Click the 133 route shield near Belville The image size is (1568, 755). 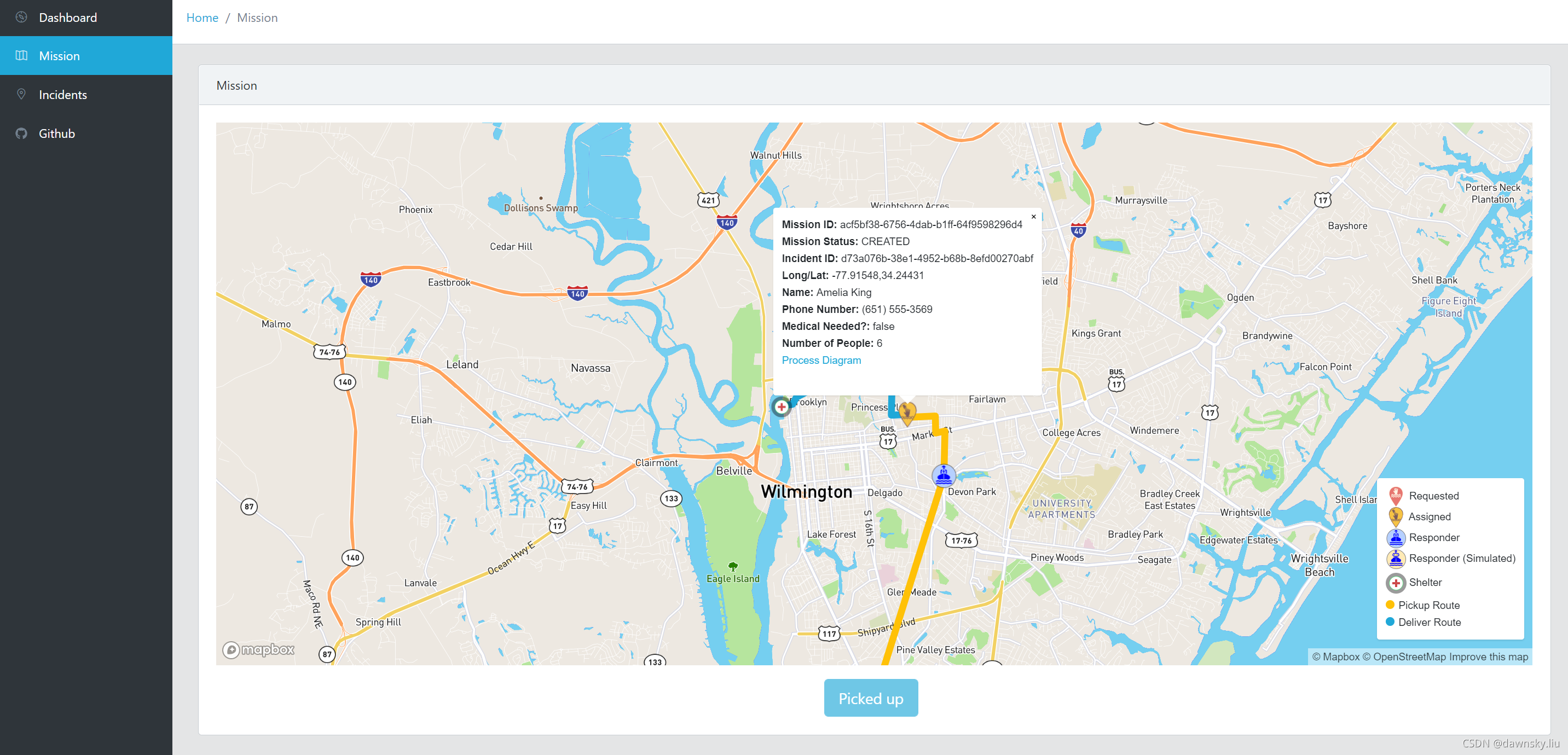pyautogui.click(x=671, y=498)
